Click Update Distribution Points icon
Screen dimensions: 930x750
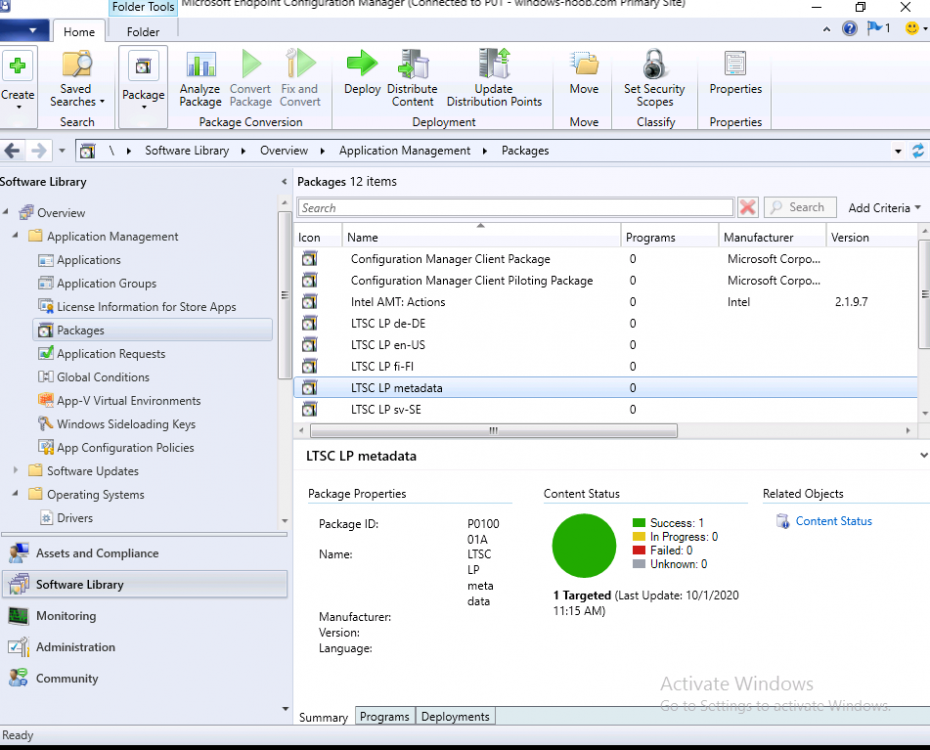494,64
